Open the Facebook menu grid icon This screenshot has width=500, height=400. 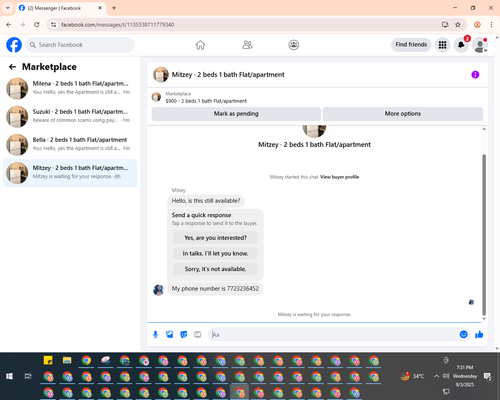click(x=442, y=45)
